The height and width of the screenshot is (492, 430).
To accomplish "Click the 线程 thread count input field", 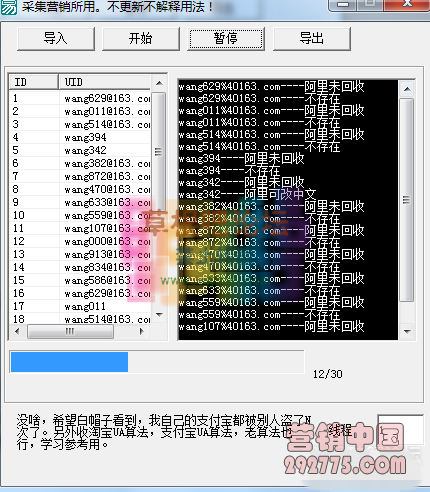I will 401,430.
